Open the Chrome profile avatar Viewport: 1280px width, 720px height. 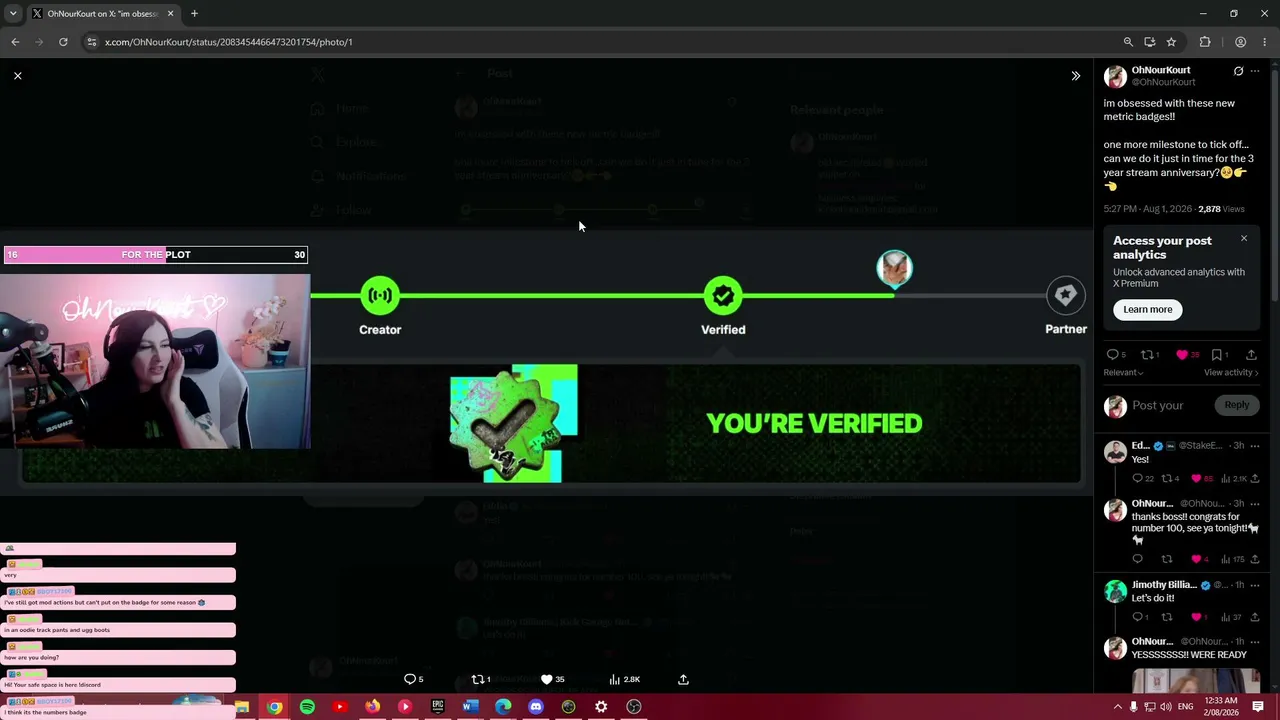[x=1240, y=42]
